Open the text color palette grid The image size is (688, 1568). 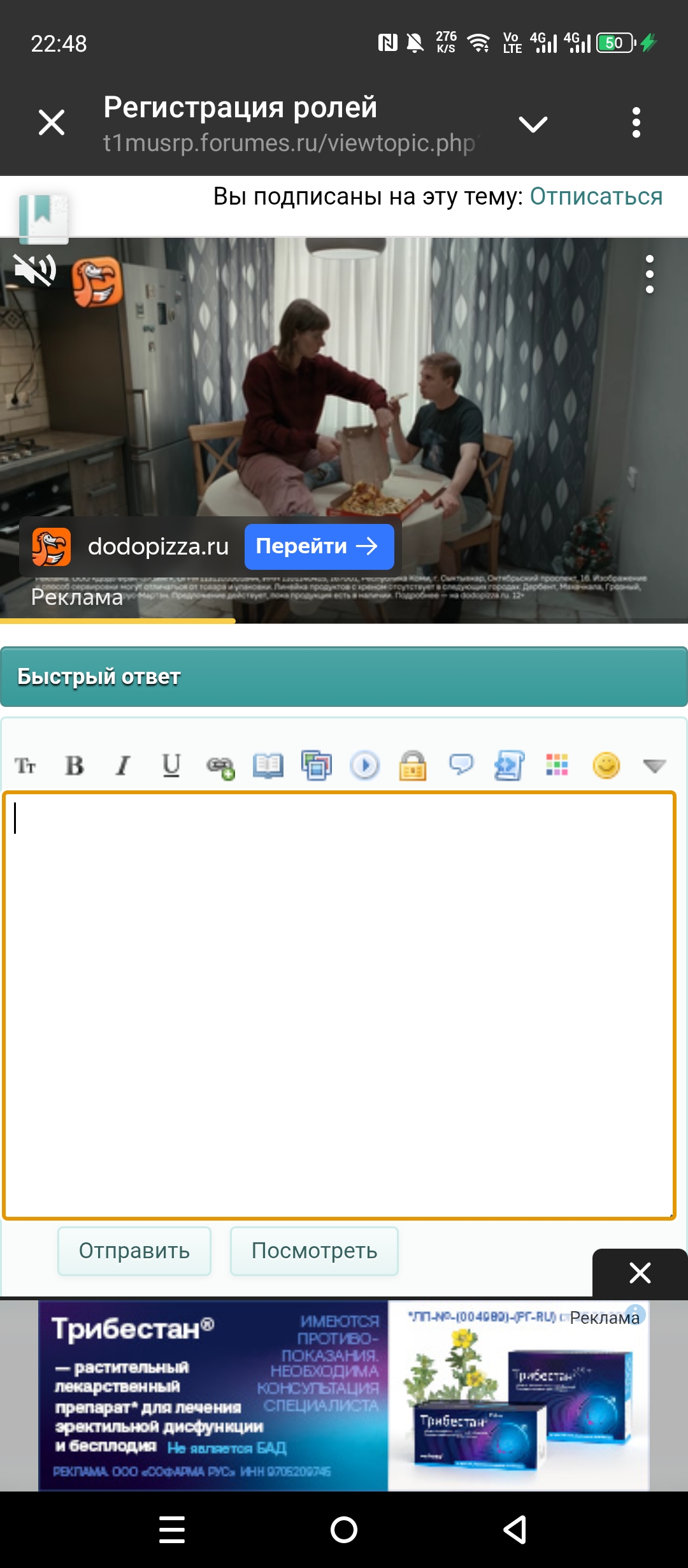coord(557,765)
